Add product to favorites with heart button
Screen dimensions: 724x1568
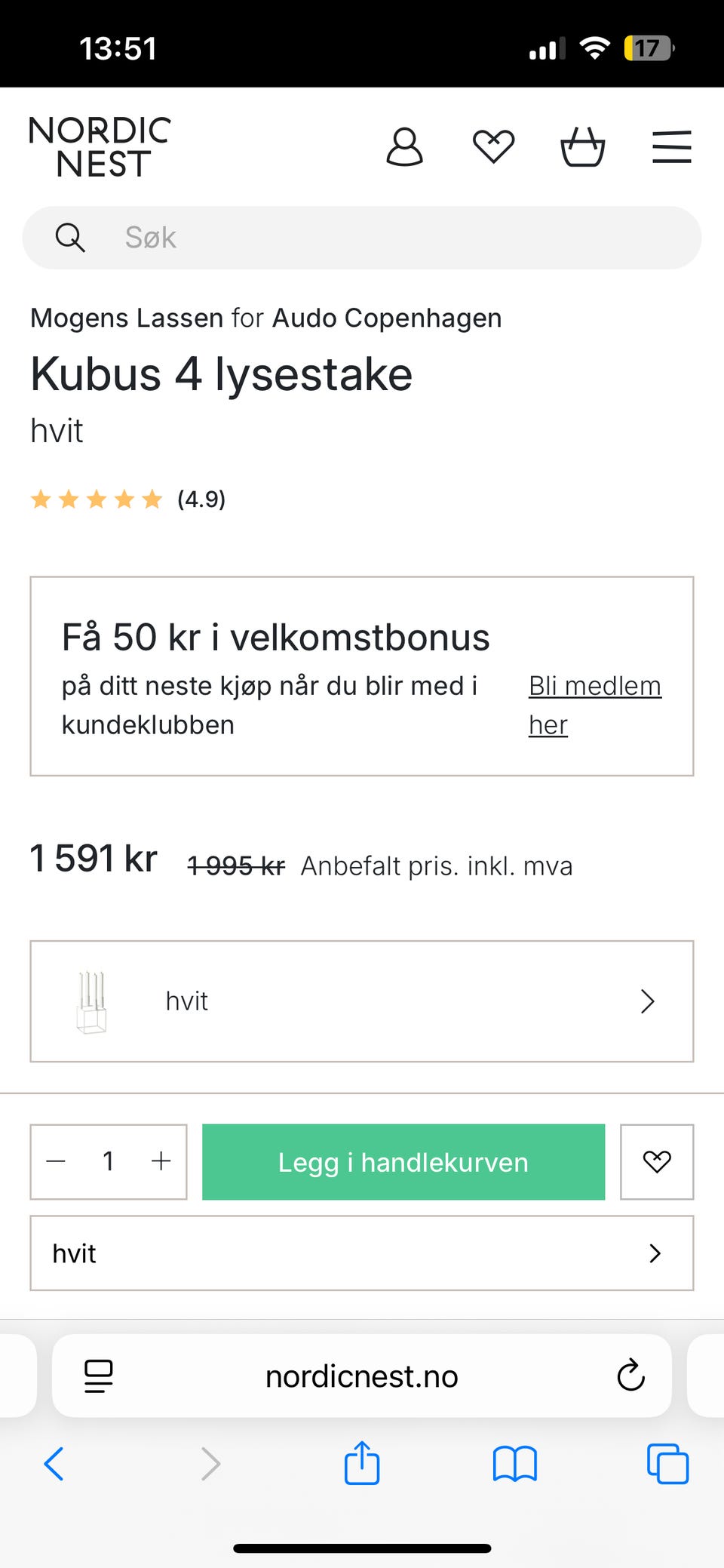[x=657, y=1162]
